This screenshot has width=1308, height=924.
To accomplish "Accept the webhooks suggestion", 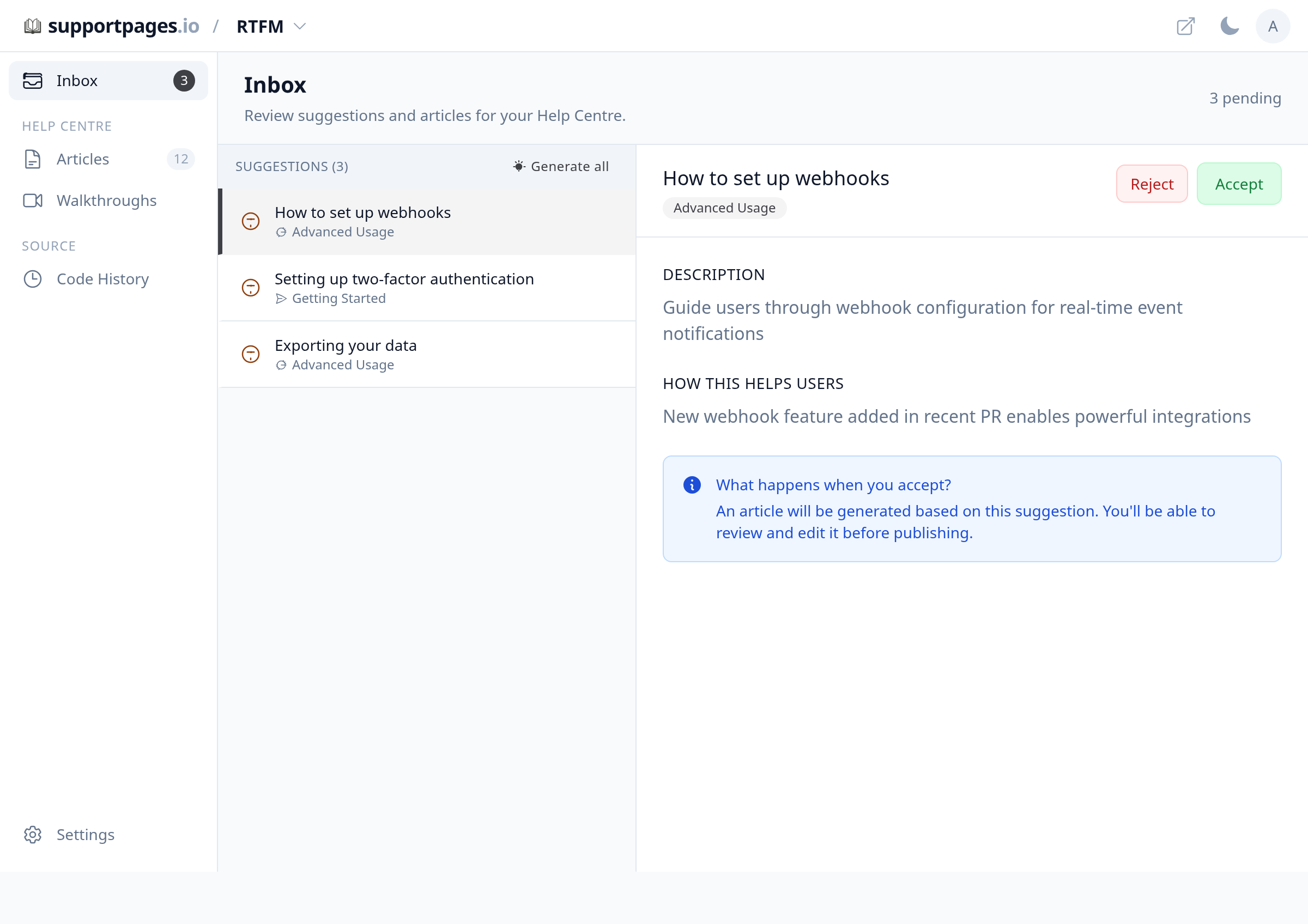I will pyautogui.click(x=1238, y=184).
